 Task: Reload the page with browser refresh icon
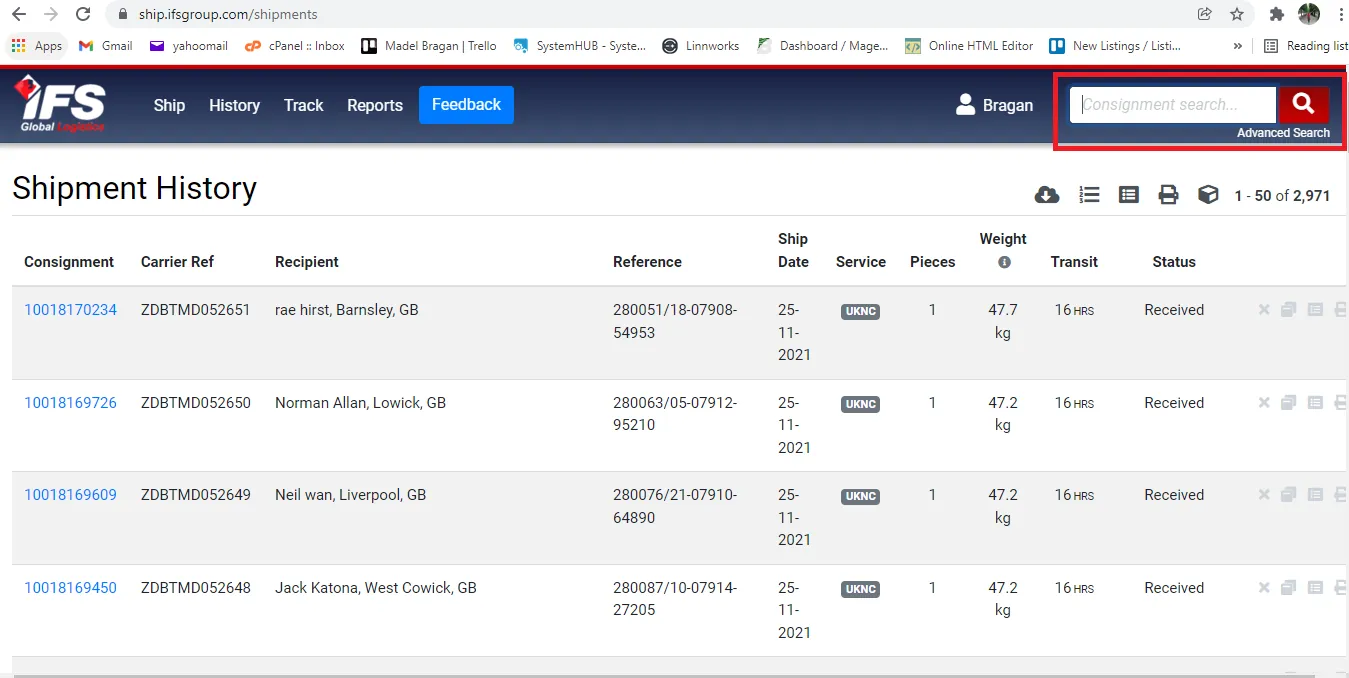(x=83, y=14)
